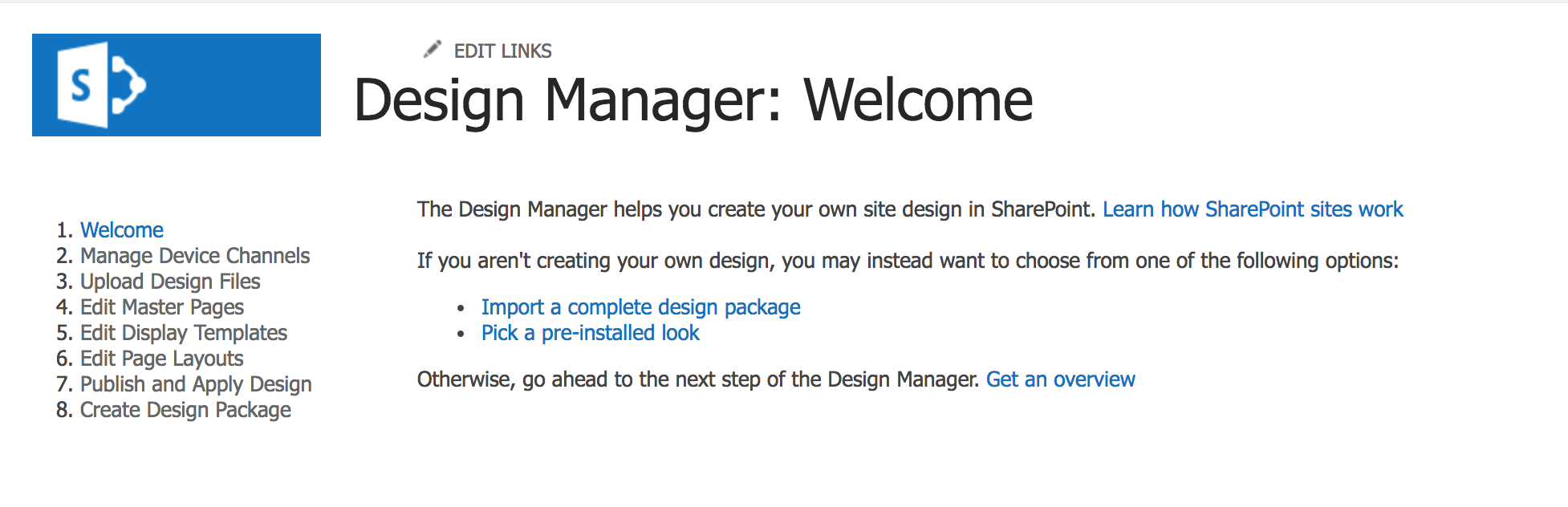Click the sentence starting 'If you aren't creating'
The height and width of the screenshot is (507, 1568).
(x=908, y=261)
